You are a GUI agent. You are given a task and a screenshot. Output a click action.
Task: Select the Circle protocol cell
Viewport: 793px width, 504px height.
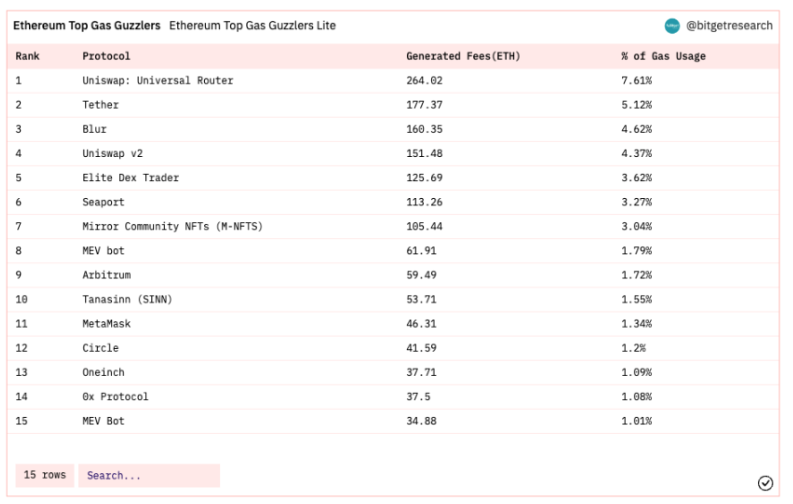101,348
